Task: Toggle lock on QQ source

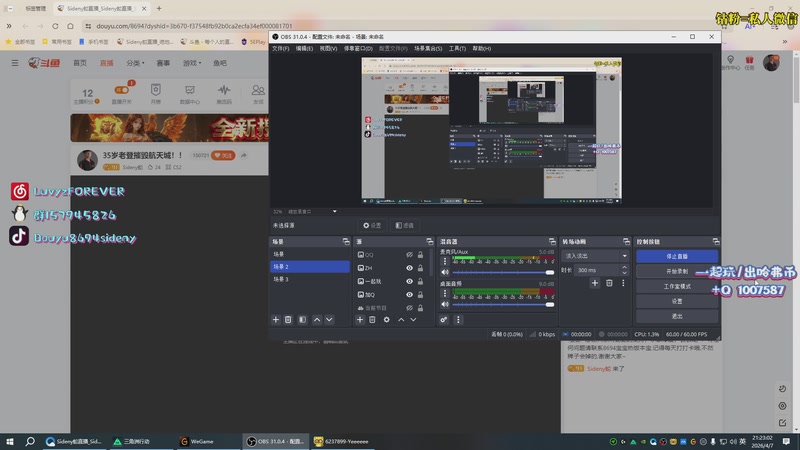Action: click(x=420, y=255)
